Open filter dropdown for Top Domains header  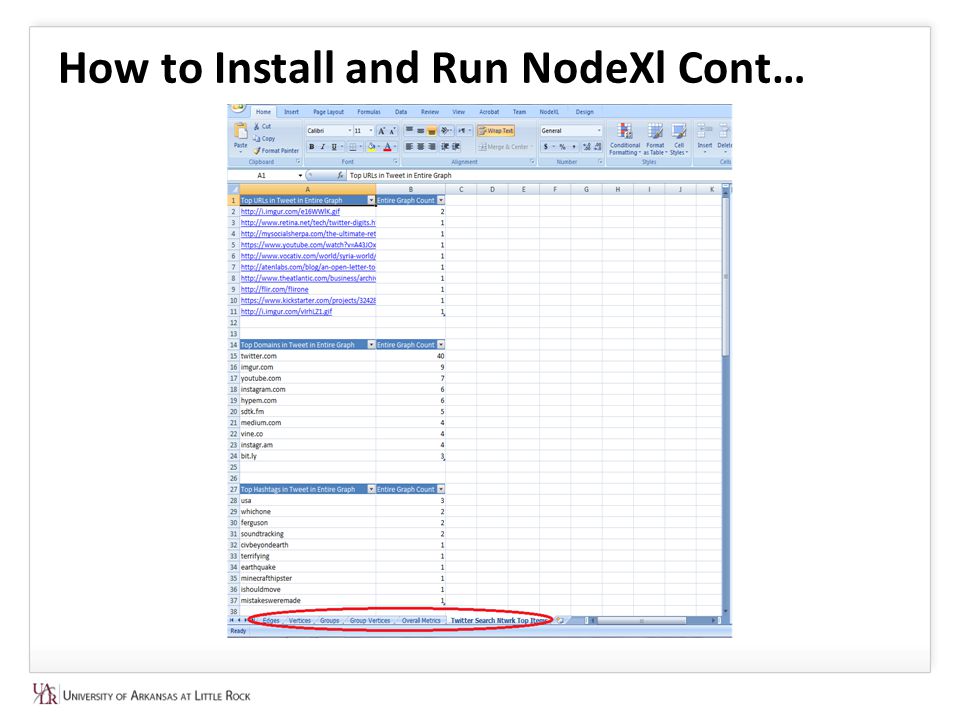(x=371, y=345)
